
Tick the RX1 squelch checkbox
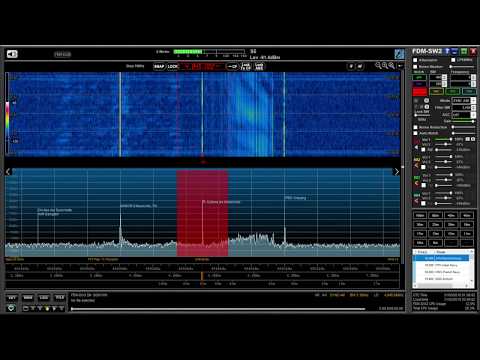(423, 150)
